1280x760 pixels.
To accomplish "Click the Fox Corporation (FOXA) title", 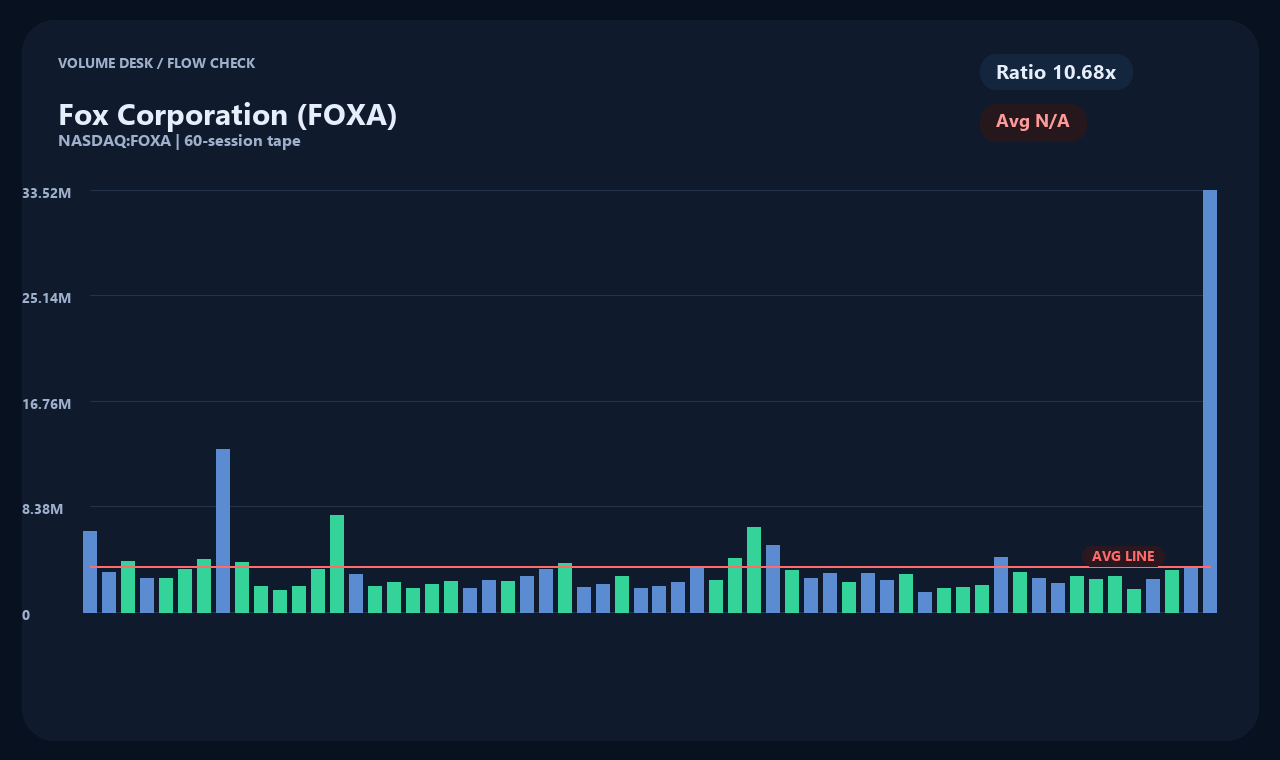I will click(x=228, y=115).
